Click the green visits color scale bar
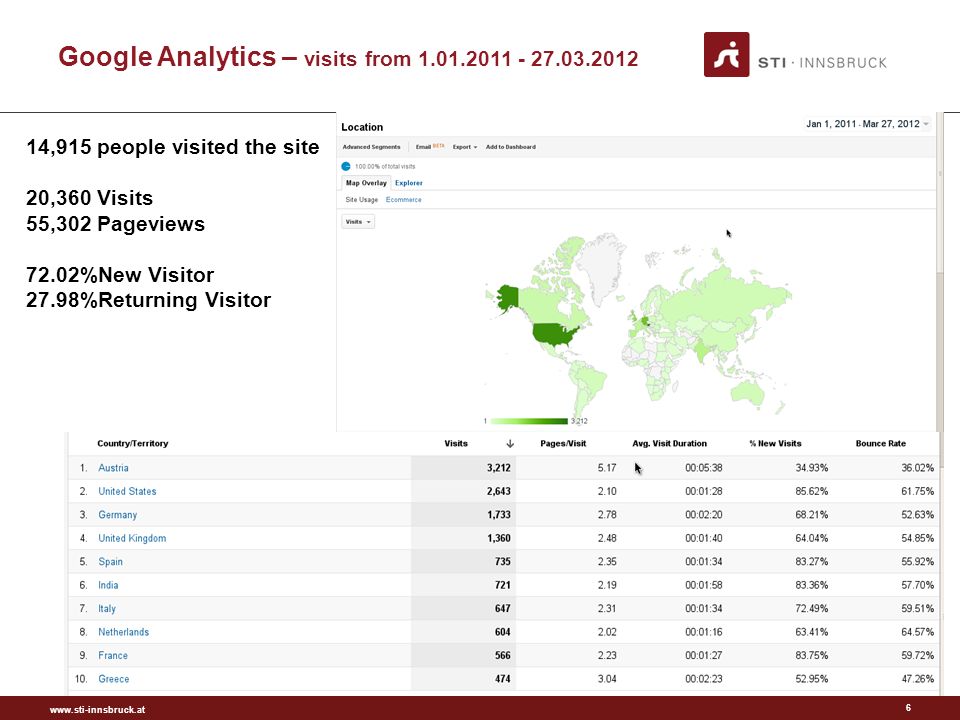960x720 pixels. [529, 421]
